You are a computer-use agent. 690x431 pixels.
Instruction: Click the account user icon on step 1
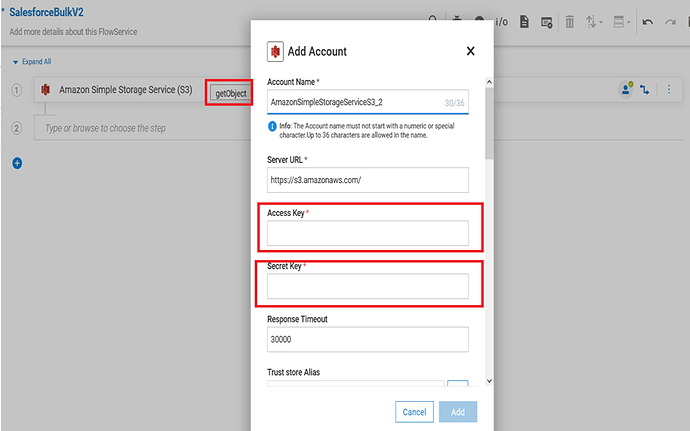(x=626, y=89)
